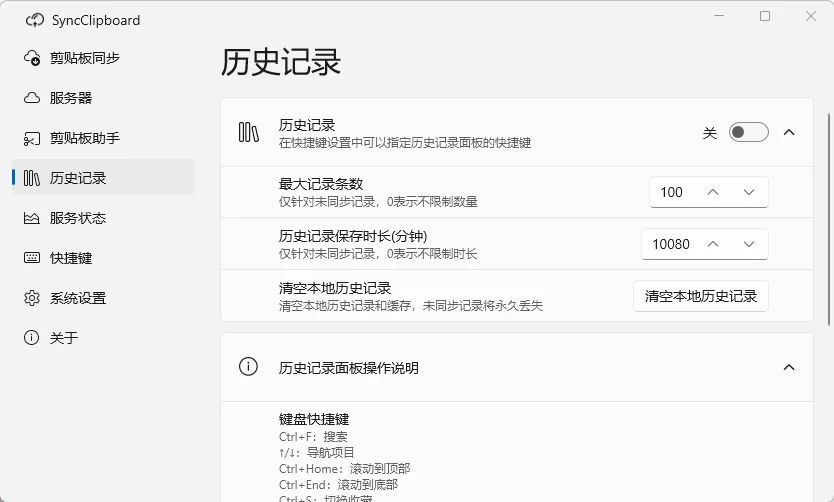This screenshot has height=502, width=834.
Task: Click the 历史记录保存时长(分钟) label
Action: click(x=353, y=236)
